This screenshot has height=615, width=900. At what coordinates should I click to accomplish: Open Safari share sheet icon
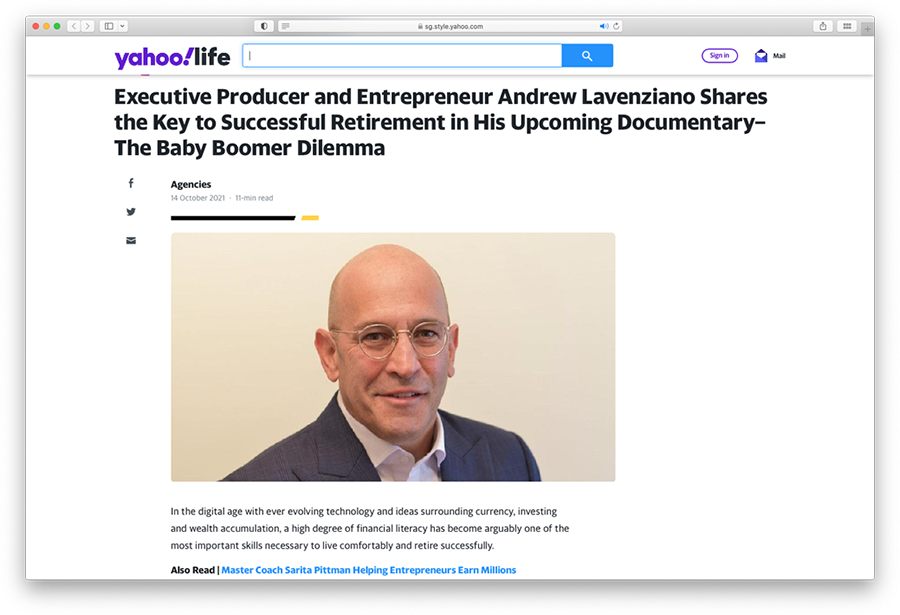[823, 26]
